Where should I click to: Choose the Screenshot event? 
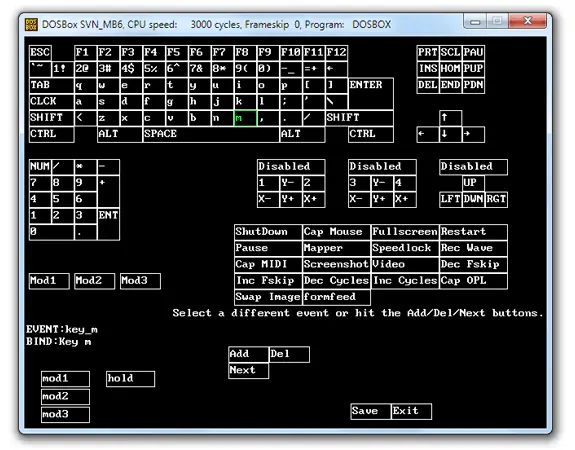(336, 265)
